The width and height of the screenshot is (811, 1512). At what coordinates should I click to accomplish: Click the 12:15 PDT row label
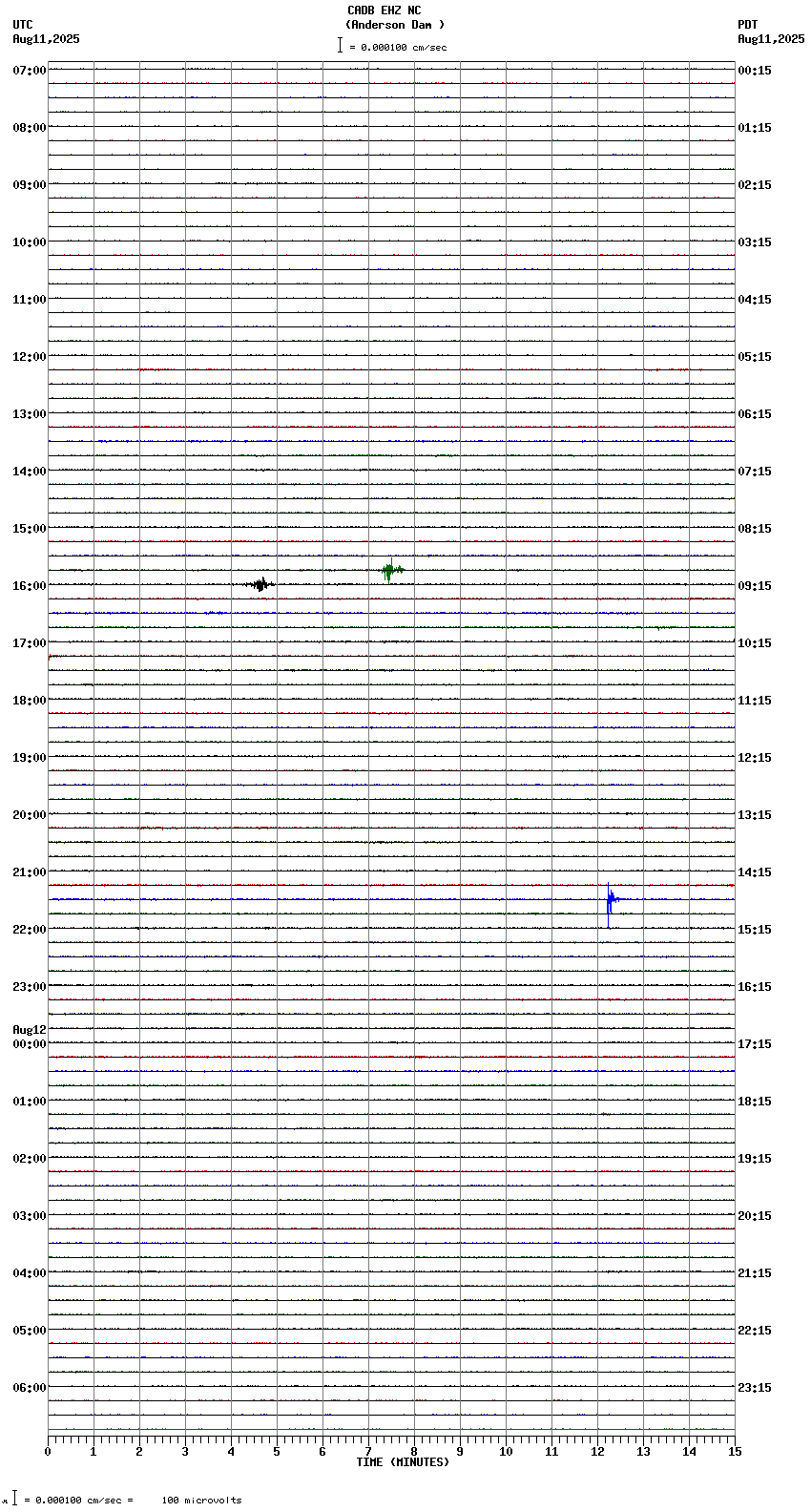click(x=755, y=758)
